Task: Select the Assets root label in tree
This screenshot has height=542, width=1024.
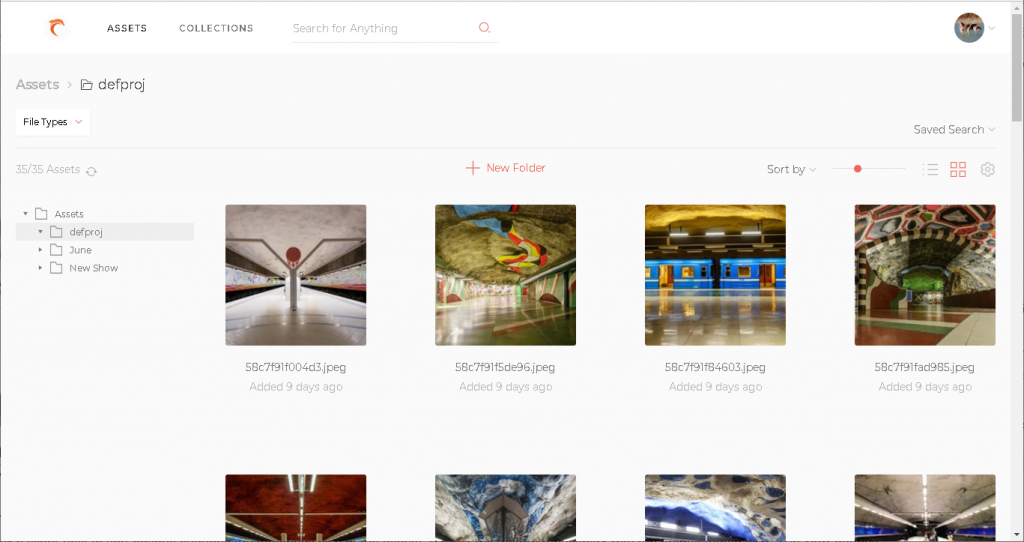Action: (x=69, y=214)
